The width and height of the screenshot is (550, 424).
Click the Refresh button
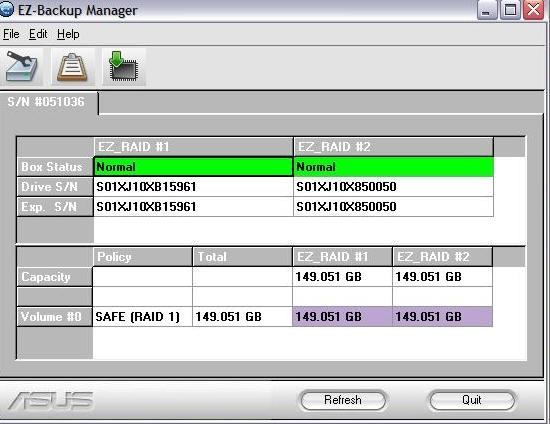(343, 400)
